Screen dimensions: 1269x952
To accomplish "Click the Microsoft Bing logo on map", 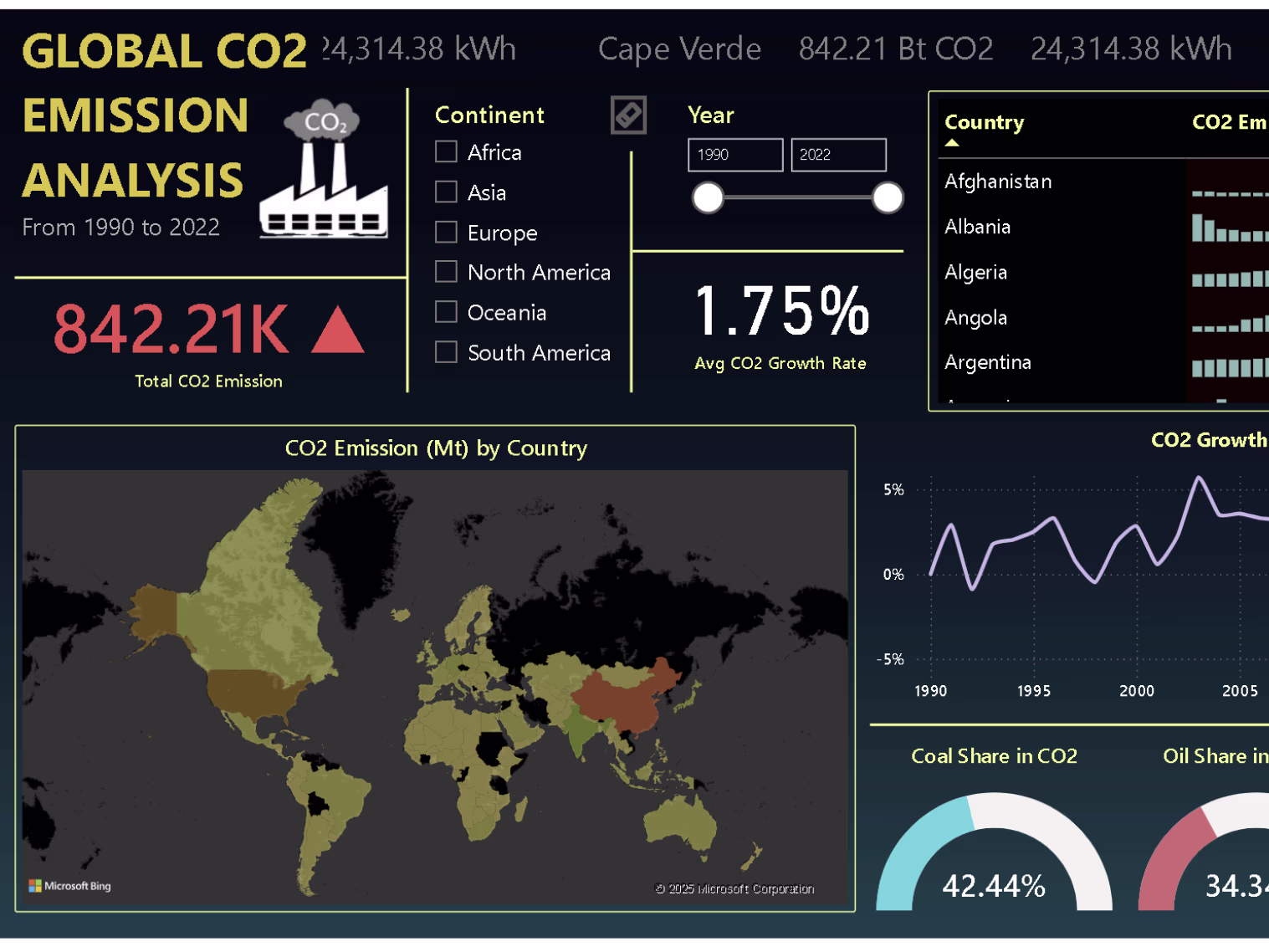I will tap(69, 886).
